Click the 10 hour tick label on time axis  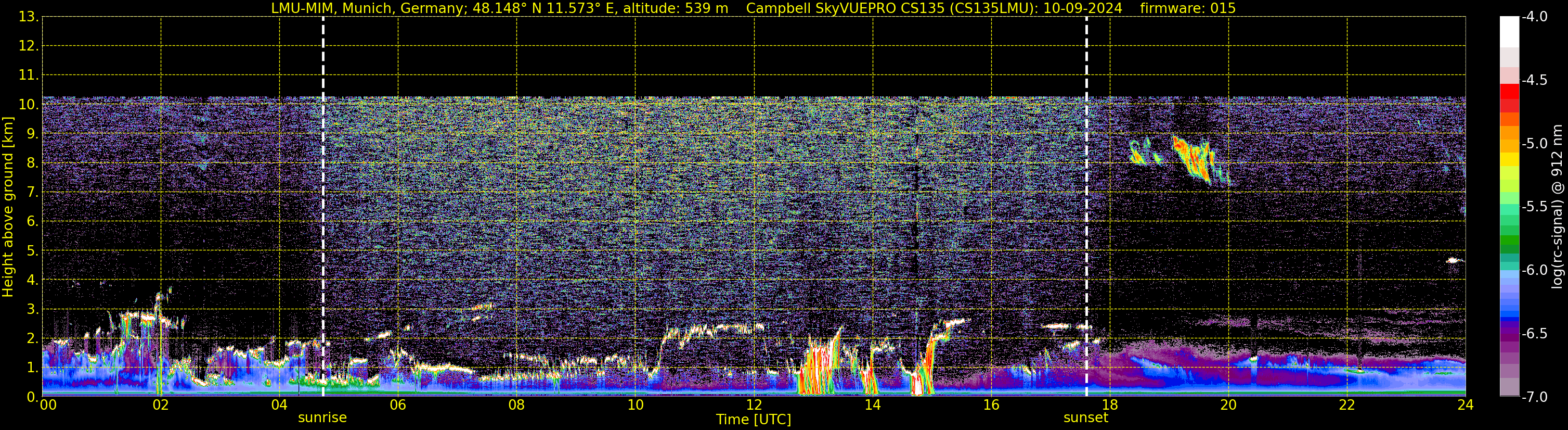pos(636,405)
